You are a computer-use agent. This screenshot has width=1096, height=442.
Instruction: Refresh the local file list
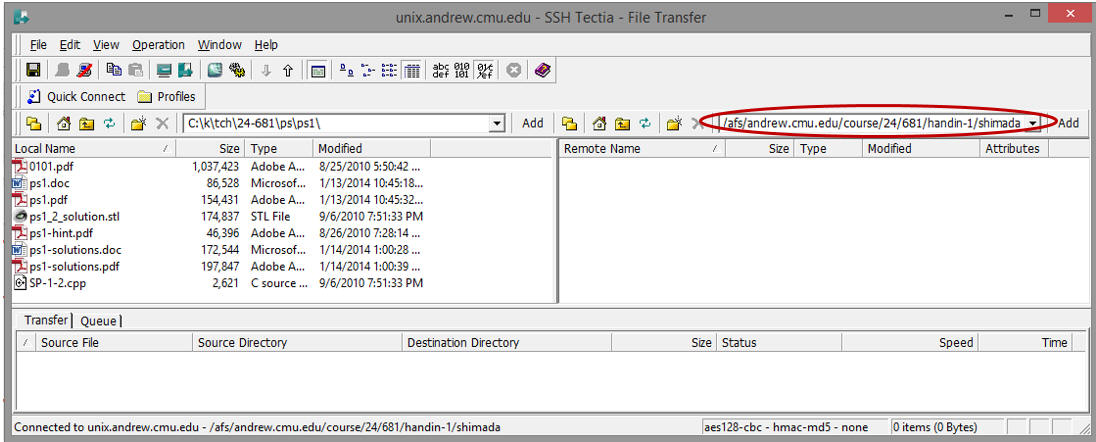pyautogui.click(x=109, y=123)
